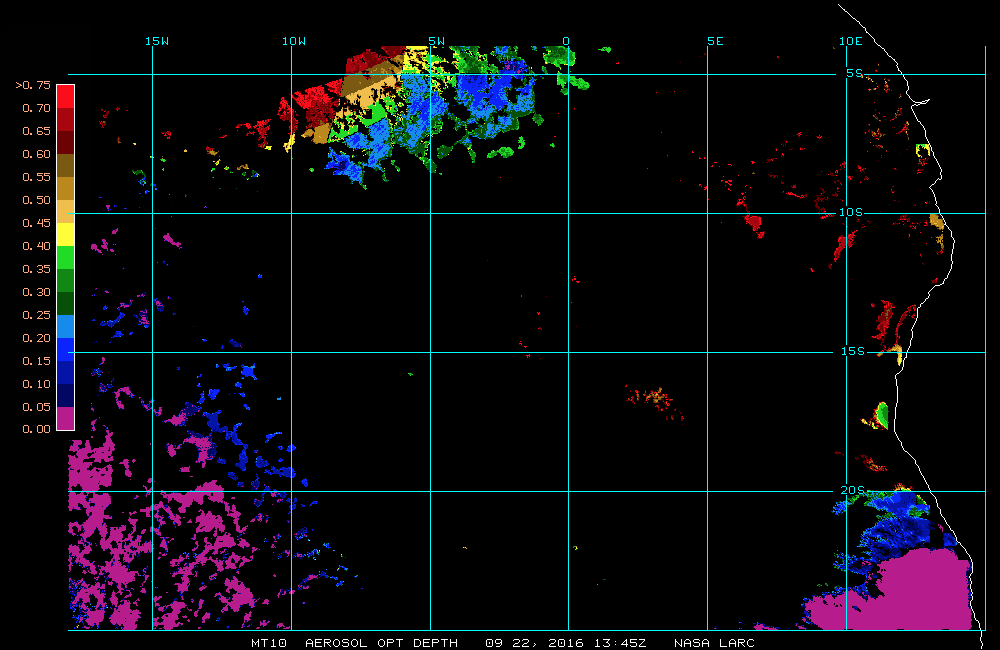Click the '0.00' legend value
Image resolution: width=1000 pixels, height=650 pixels.
(36, 429)
